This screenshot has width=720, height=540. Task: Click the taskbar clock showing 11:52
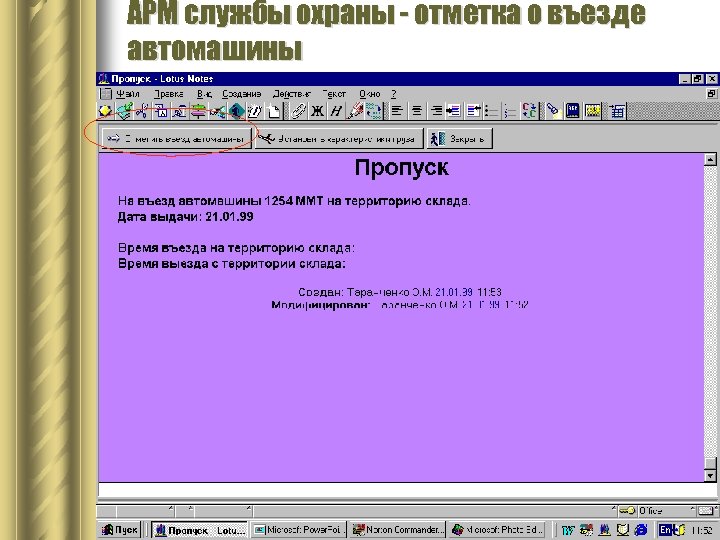702,530
